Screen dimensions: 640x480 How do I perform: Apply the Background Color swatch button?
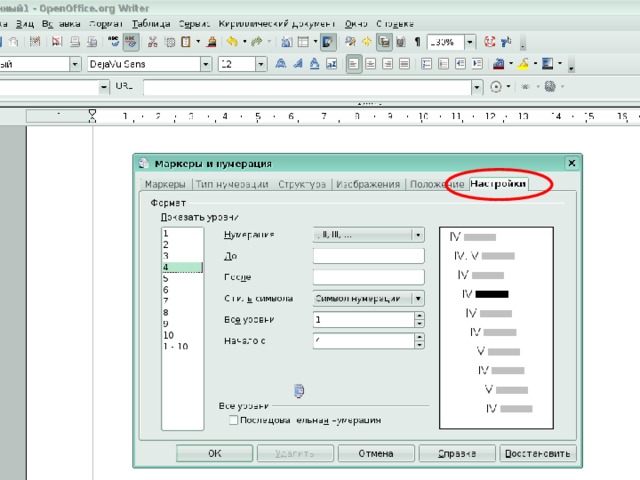[x=548, y=64]
